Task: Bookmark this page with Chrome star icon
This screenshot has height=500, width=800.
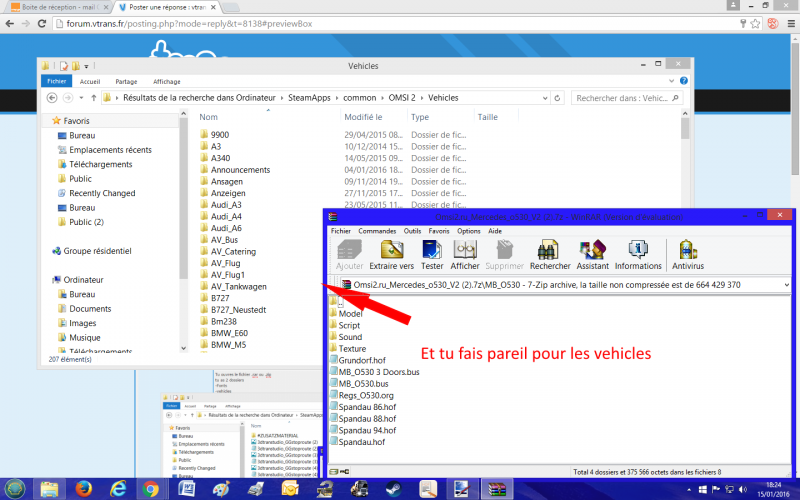Action: [x=756, y=23]
